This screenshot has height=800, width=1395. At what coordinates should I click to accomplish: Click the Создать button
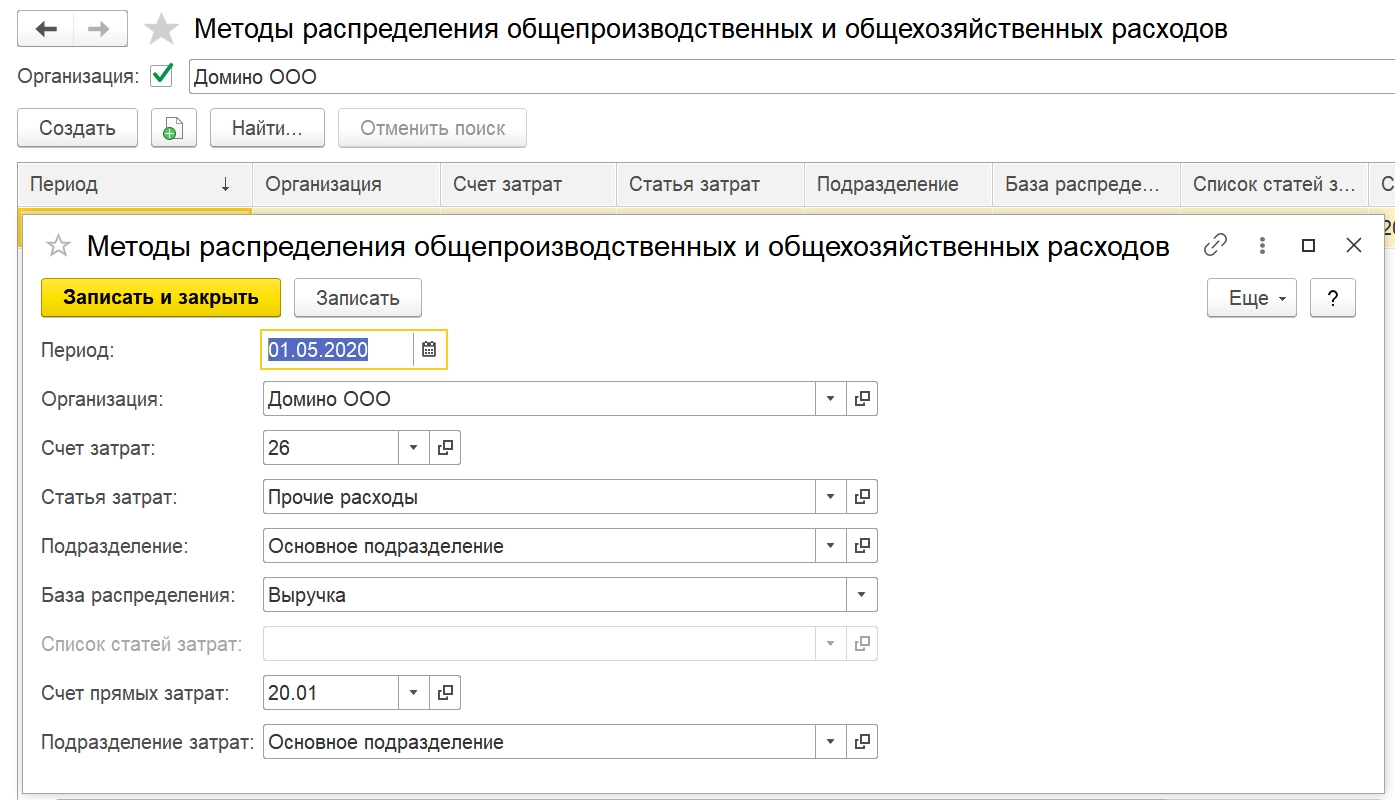click(77, 128)
